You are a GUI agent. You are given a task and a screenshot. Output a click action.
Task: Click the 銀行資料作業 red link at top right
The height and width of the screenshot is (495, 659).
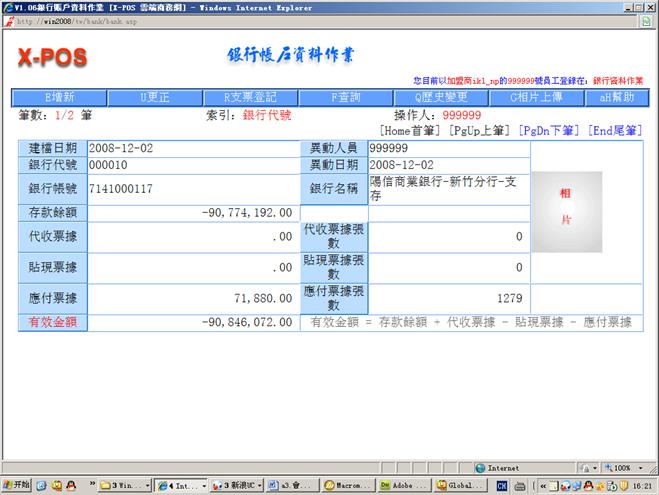pyautogui.click(x=617, y=79)
